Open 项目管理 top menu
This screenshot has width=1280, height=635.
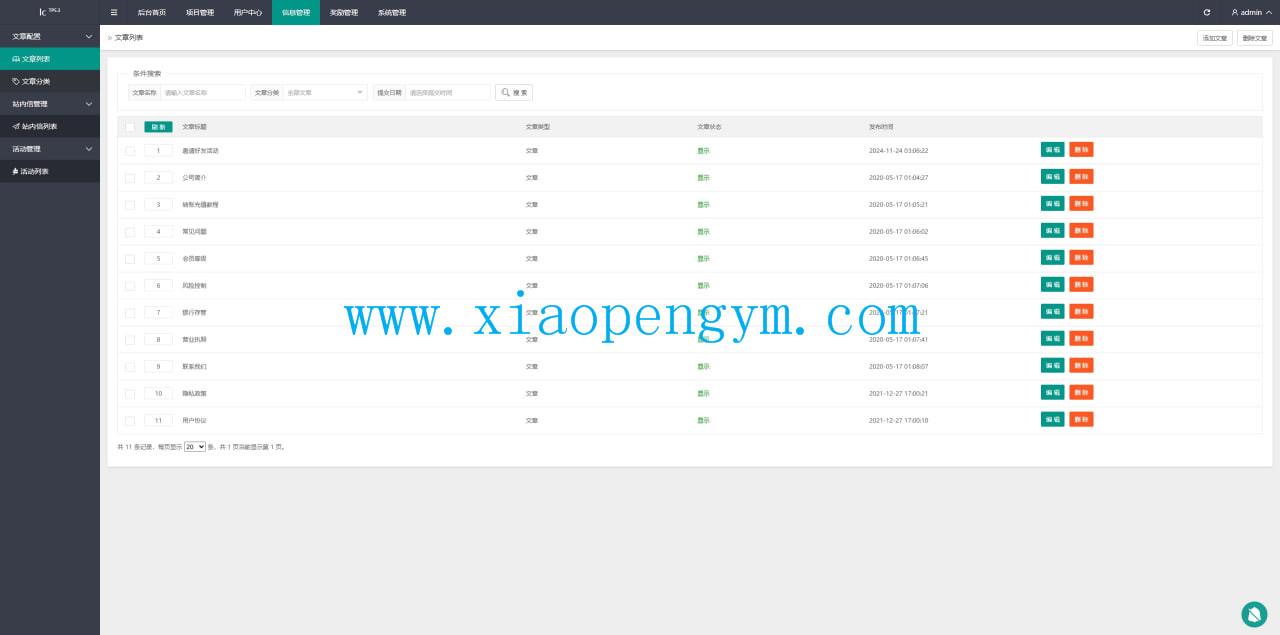click(x=200, y=12)
